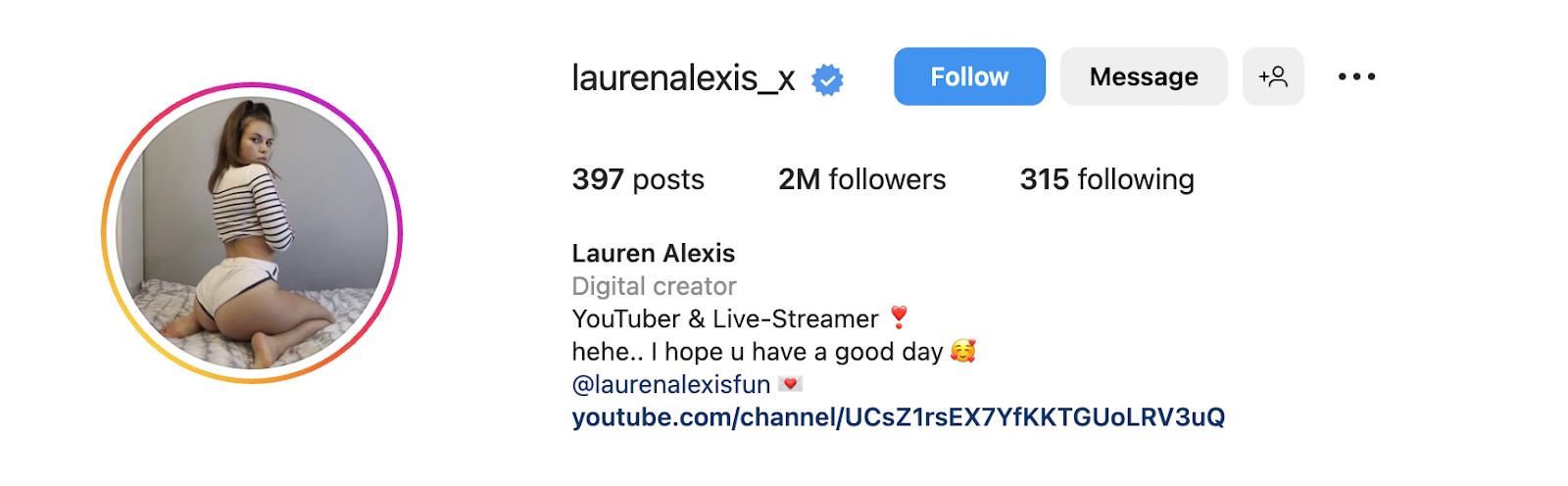Show the 315 following list
1568x486 pixels.
point(1107,179)
